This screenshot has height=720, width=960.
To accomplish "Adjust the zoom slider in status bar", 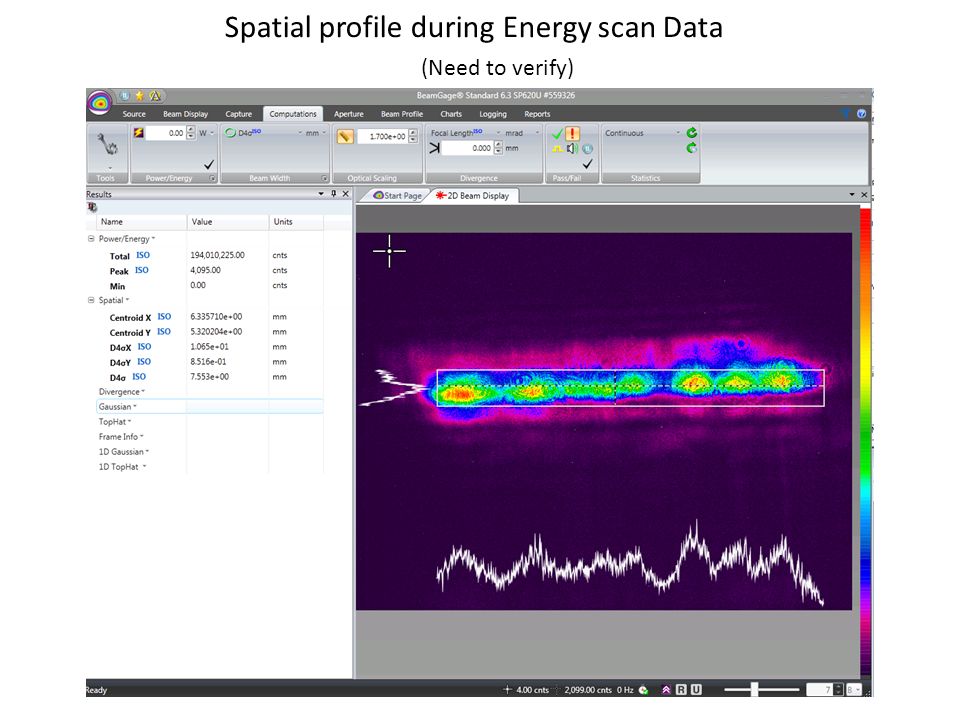I will pos(754,690).
